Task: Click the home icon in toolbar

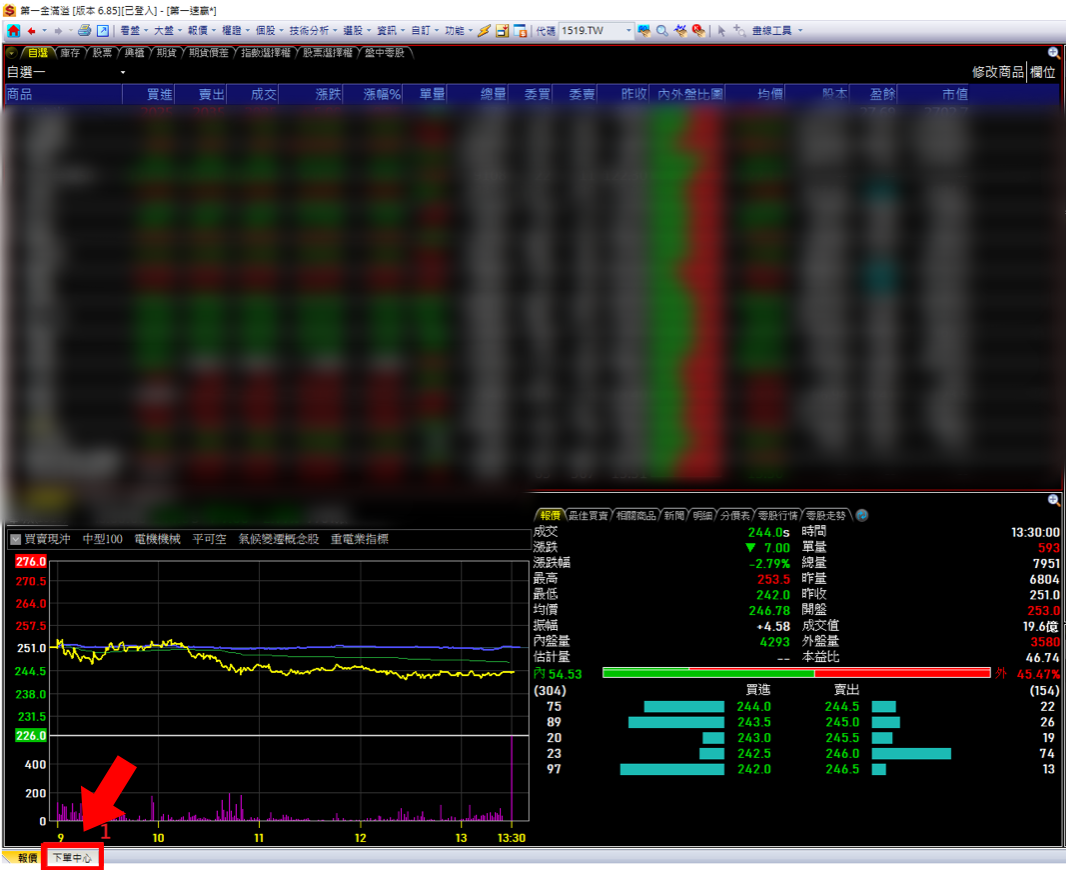Action: (x=13, y=31)
